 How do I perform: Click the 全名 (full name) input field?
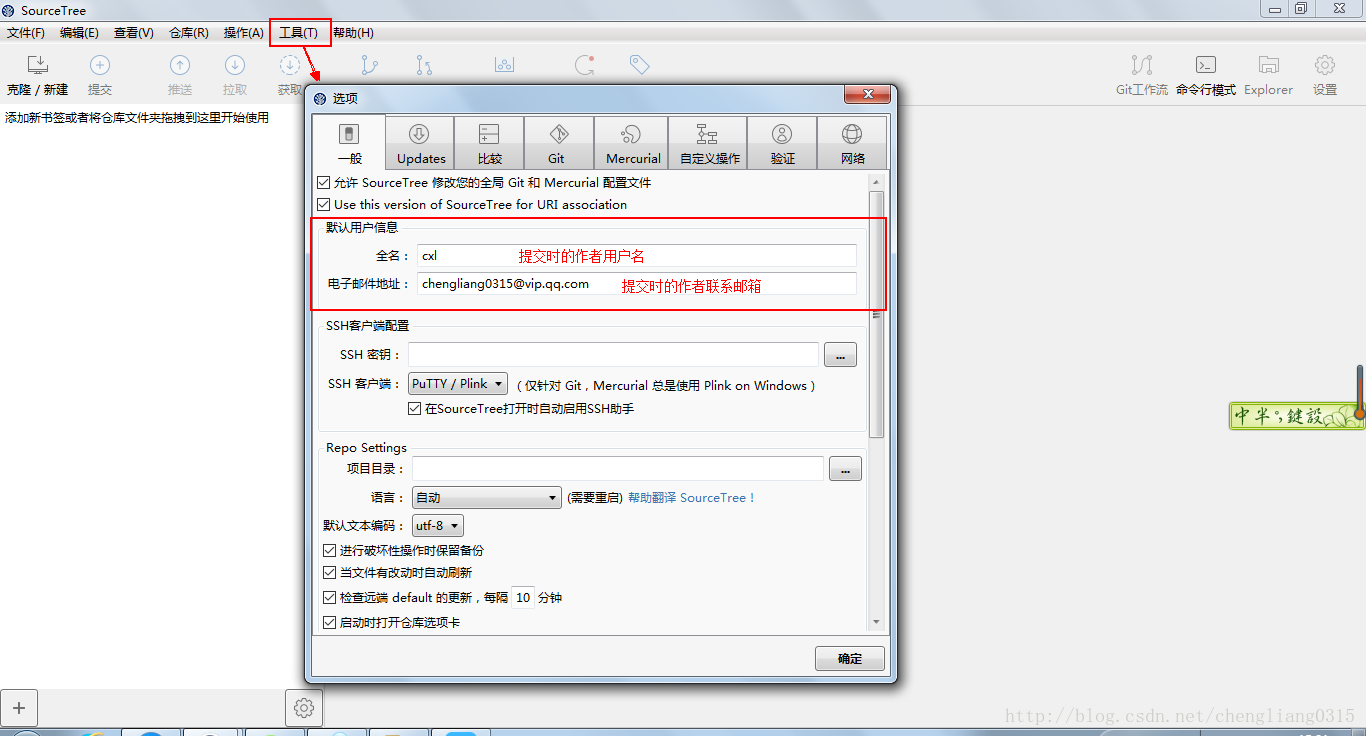click(x=637, y=256)
